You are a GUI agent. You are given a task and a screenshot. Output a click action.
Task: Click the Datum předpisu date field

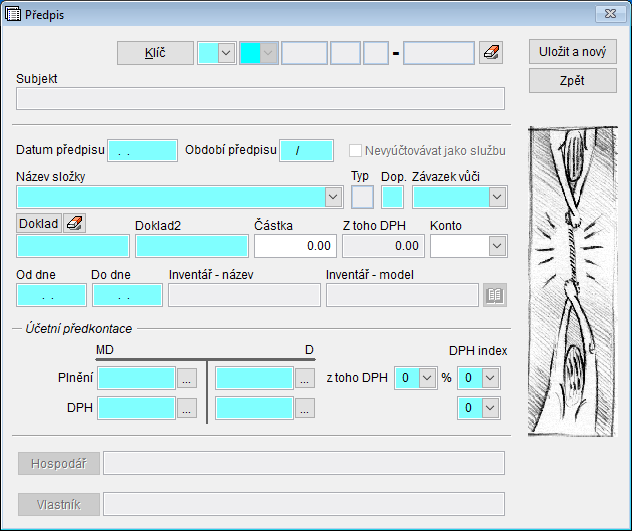point(141,151)
